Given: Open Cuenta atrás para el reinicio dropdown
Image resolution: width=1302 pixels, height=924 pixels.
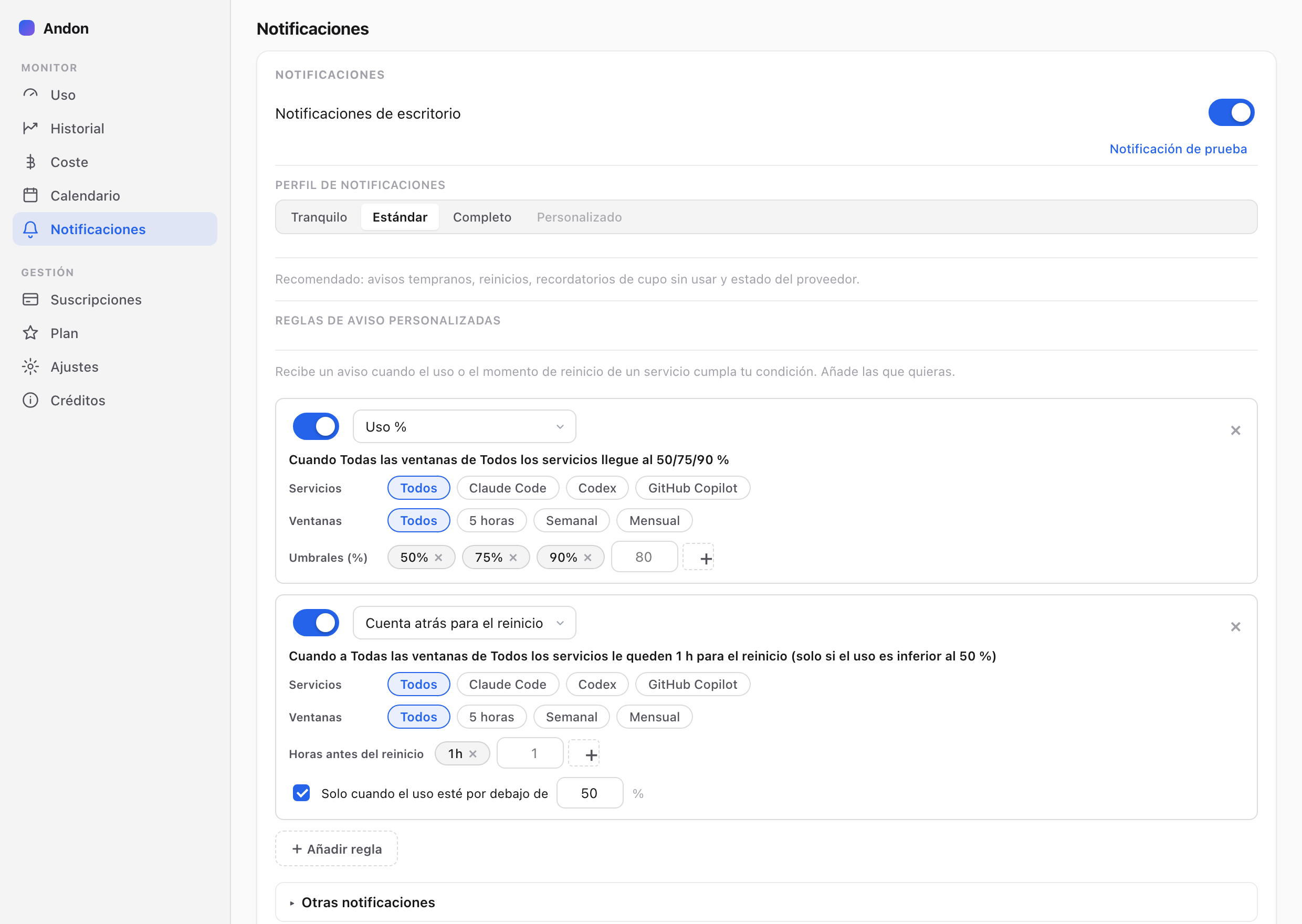Looking at the screenshot, I should (x=464, y=623).
